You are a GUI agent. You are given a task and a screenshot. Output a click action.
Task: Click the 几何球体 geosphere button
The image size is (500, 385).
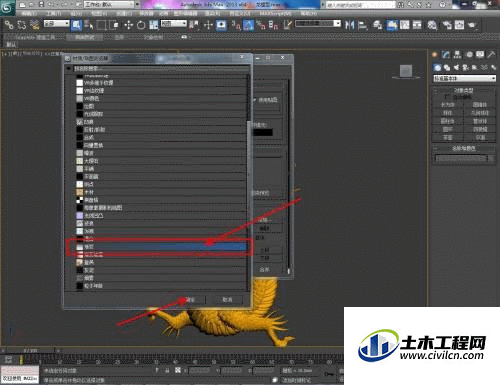480,113
